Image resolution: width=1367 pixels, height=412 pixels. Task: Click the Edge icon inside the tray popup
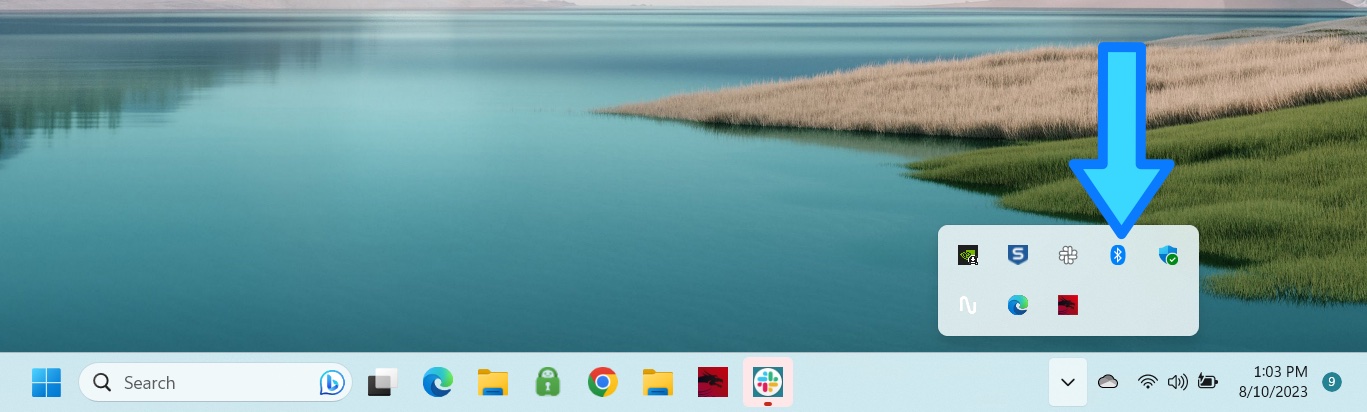click(x=1017, y=305)
